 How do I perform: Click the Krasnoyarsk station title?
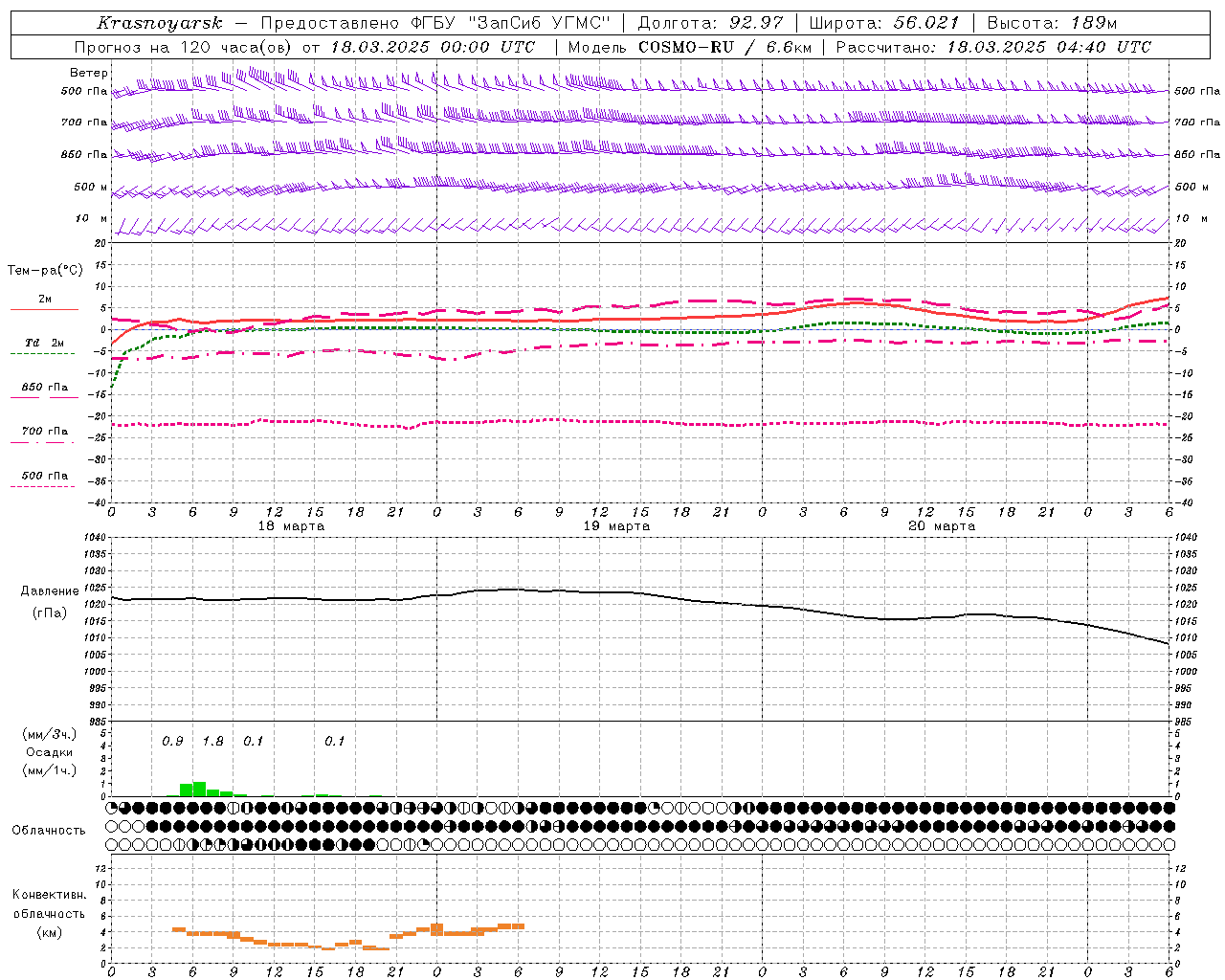click(x=160, y=24)
